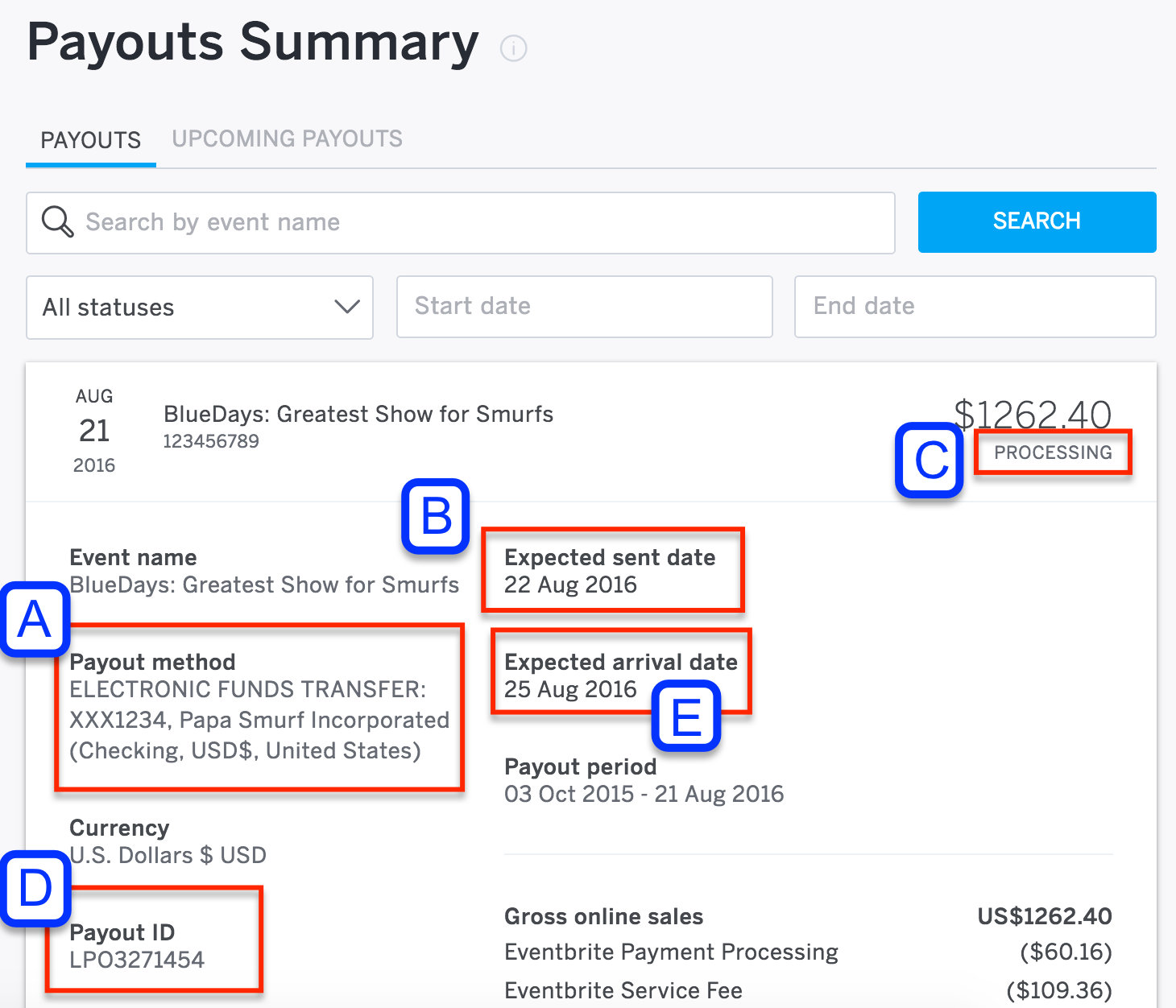Select the $1262.40 payout amount
The image size is (1176, 1008).
pyautogui.click(x=1033, y=414)
